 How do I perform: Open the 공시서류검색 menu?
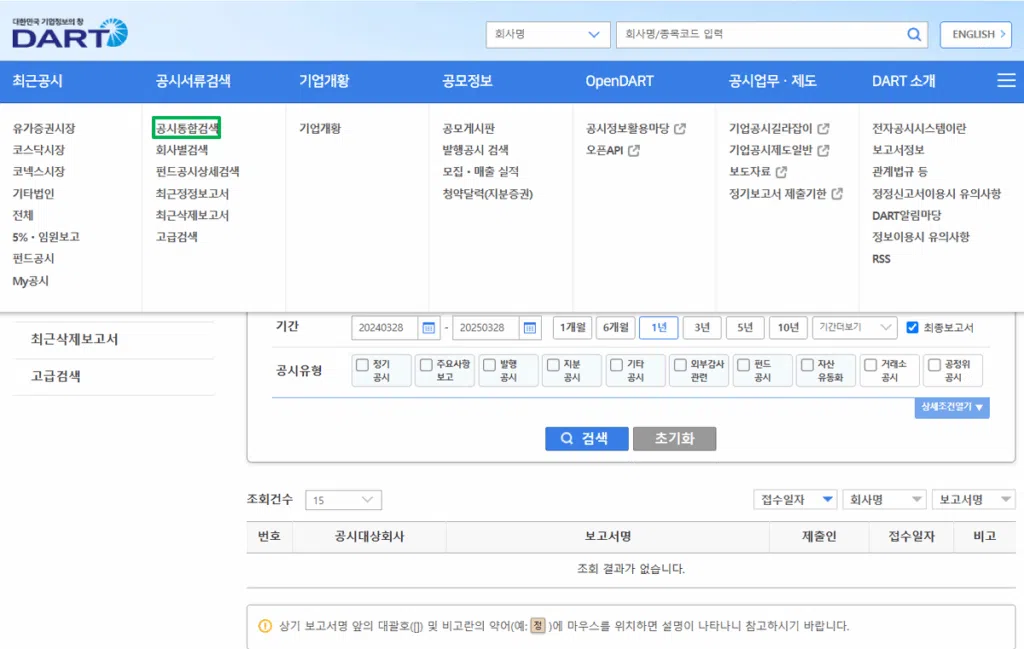pos(195,82)
